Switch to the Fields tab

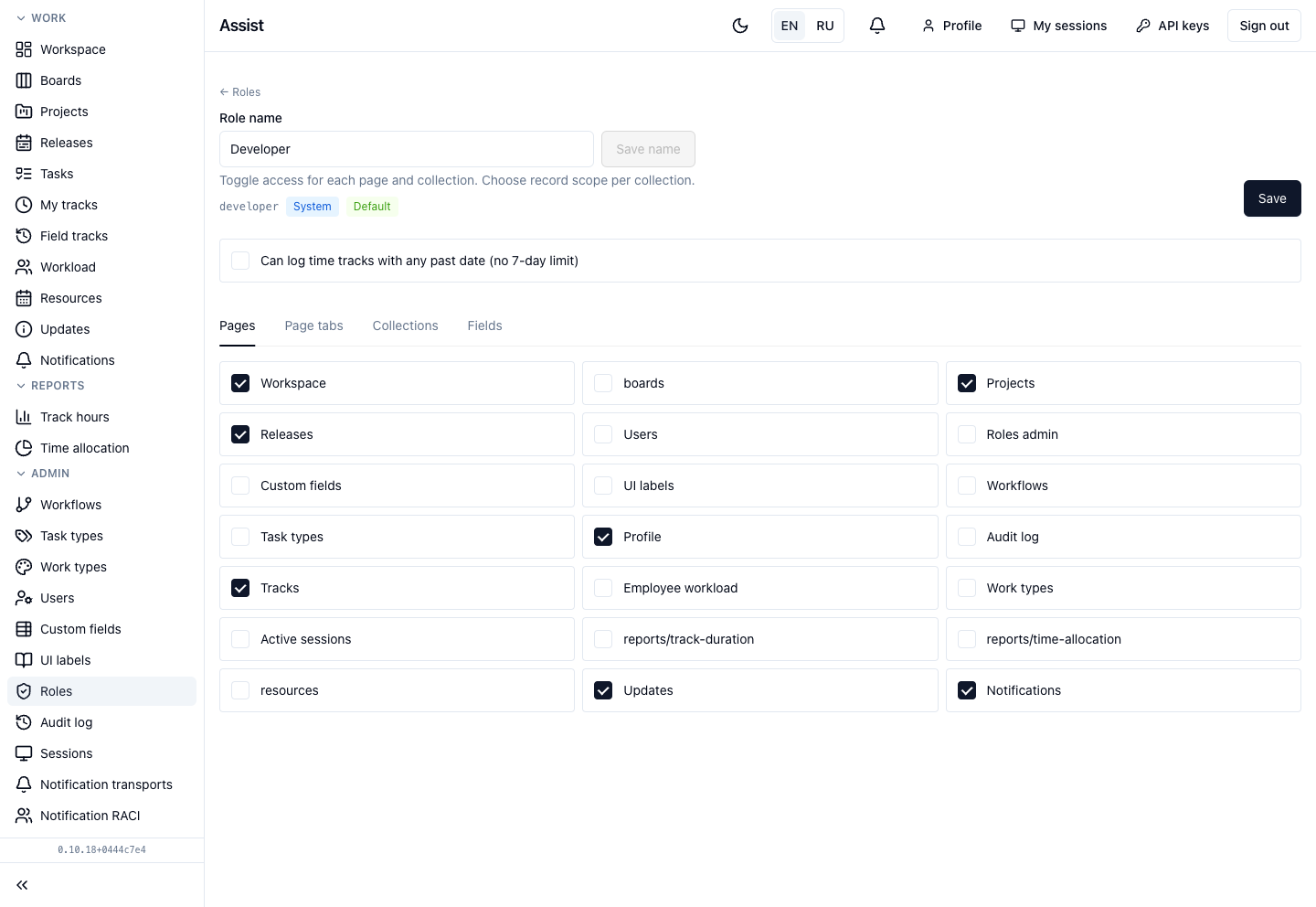484,325
